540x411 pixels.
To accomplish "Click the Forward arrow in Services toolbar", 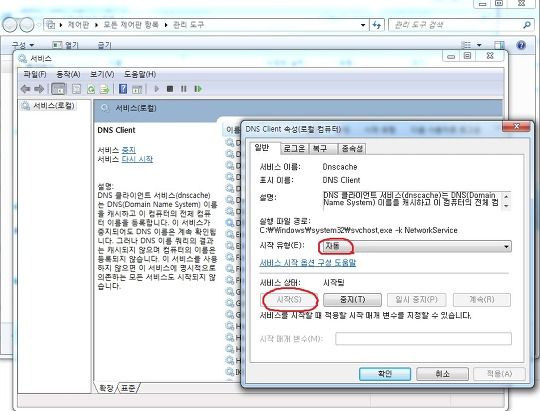I will click(x=39, y=89).
